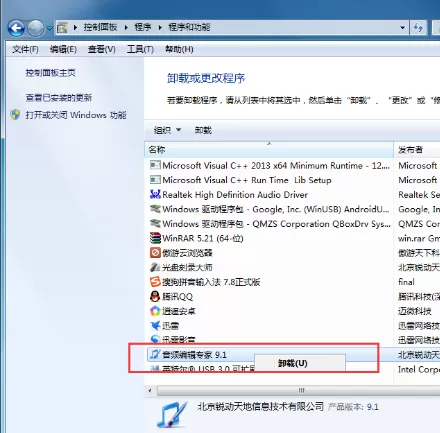This screenshot has height=433, width=440.
Task: Open the 帮助(H) menu
Action: point(179,50)
